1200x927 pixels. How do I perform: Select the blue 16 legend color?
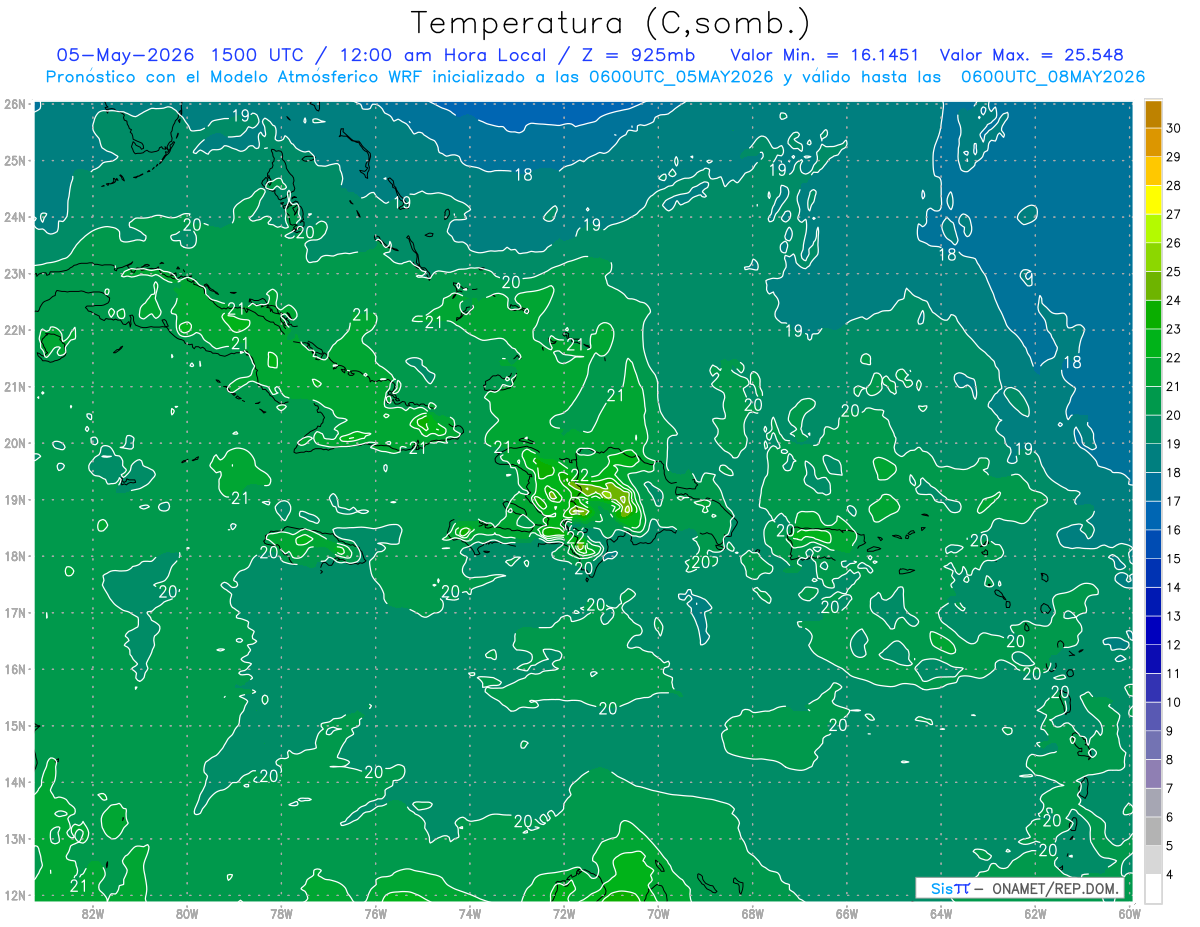(x=1153, y=517)
